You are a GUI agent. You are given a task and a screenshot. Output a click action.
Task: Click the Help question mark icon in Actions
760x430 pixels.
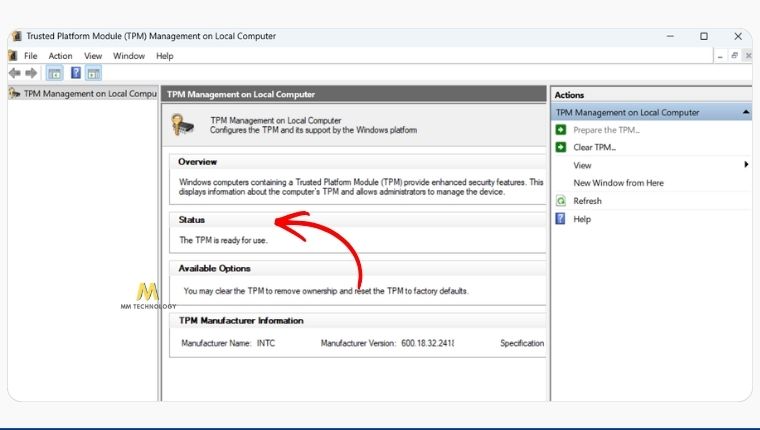tap(560, 219)
